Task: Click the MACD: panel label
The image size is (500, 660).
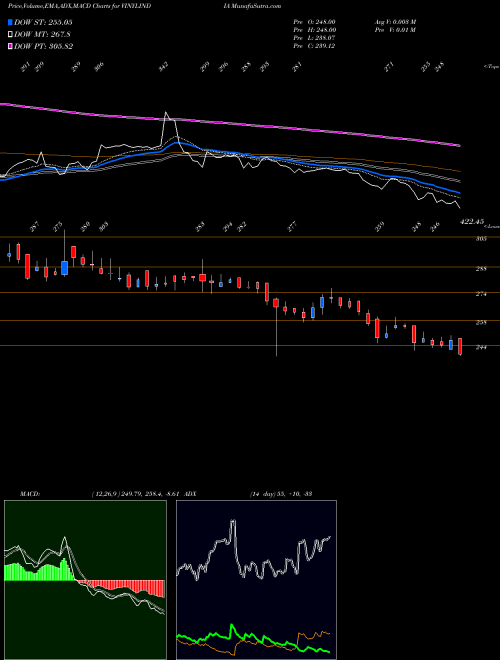Action: tap(29, 493)
